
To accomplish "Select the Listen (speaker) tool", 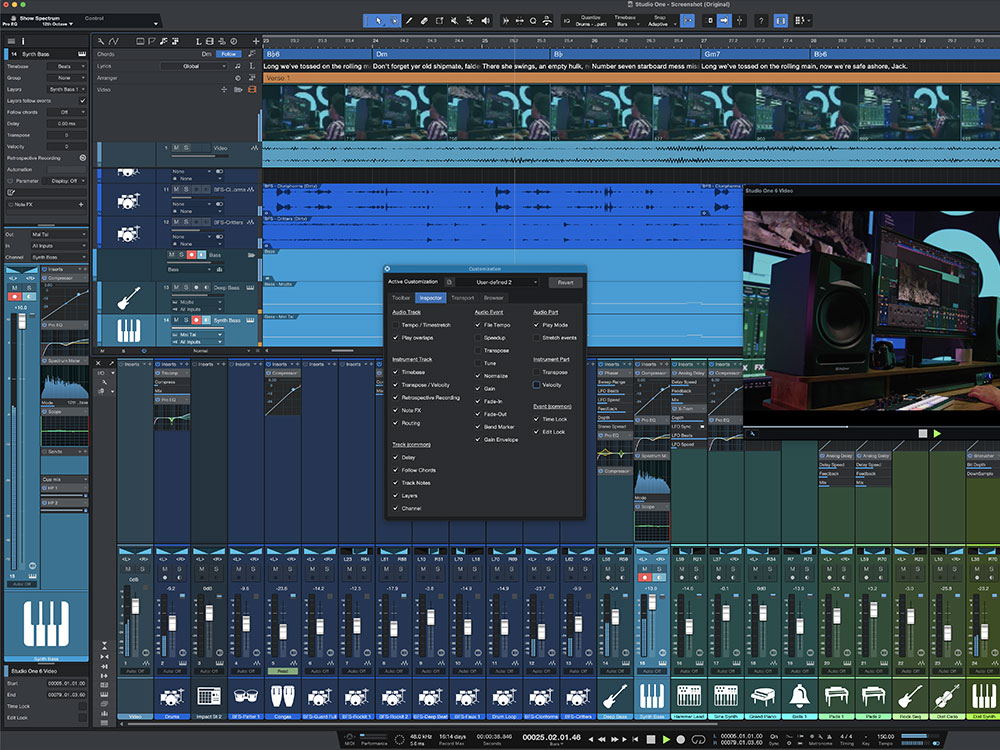I will click(x=487, y=20).
